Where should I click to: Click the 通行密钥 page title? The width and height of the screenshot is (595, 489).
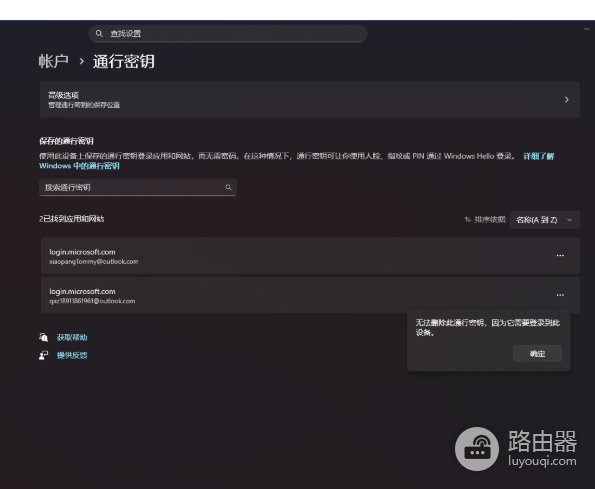tap(124, 61)
